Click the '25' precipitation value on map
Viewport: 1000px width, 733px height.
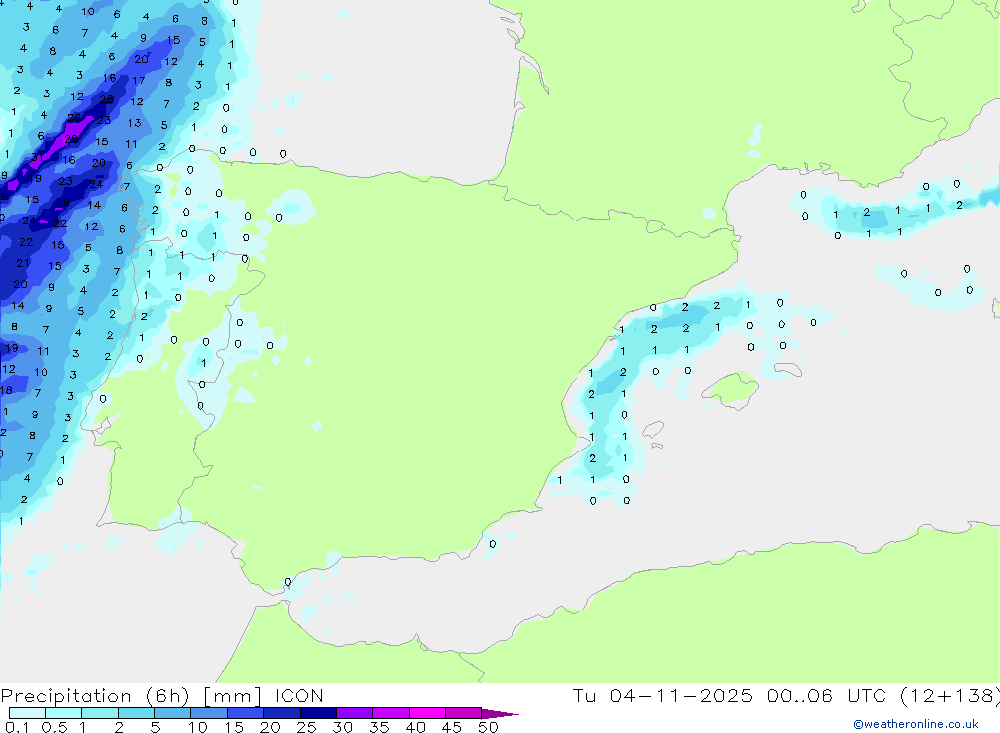click(107, 99)
